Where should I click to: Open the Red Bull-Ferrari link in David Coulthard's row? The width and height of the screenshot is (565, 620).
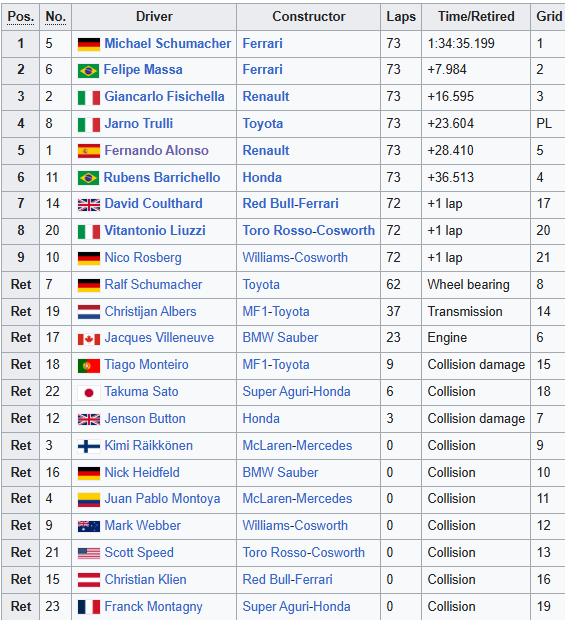point(291,204)
